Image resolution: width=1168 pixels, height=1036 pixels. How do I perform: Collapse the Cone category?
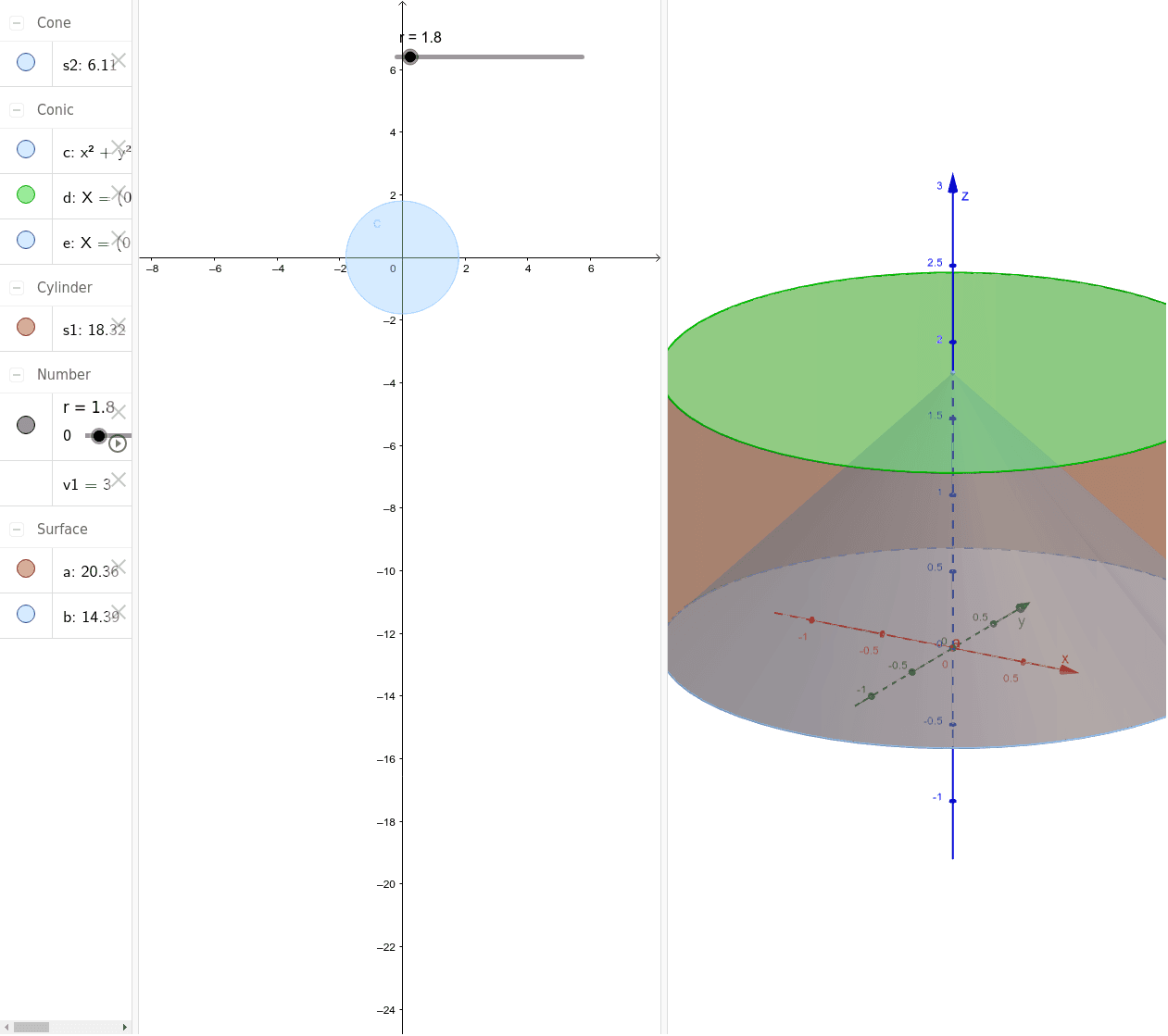[x=17, y=22]
